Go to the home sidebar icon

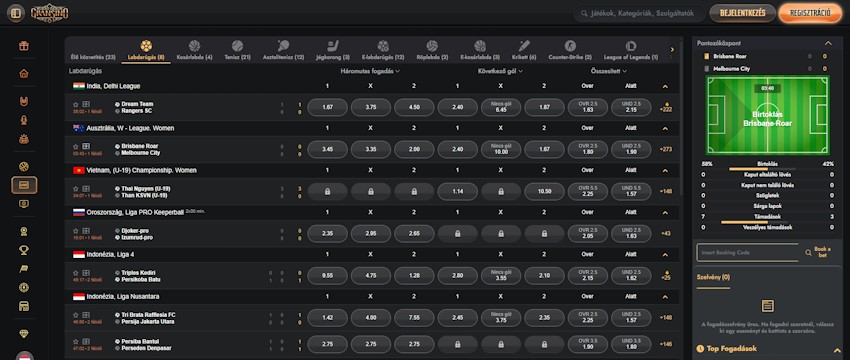pyautogui.click(x=24, y=74)
